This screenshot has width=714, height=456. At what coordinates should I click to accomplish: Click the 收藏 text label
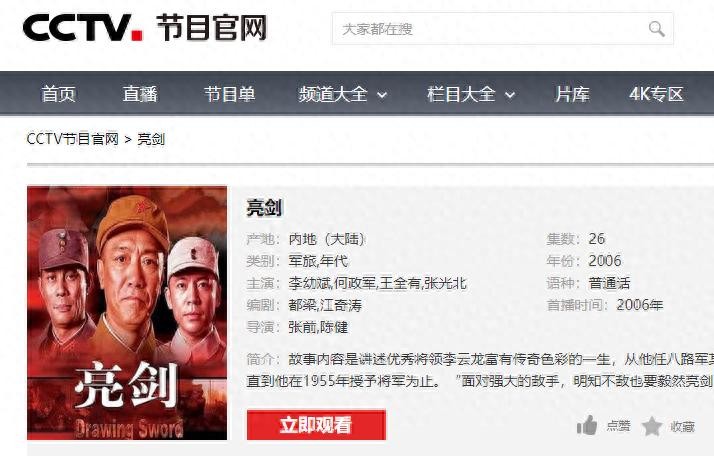(x=683, y=427)
